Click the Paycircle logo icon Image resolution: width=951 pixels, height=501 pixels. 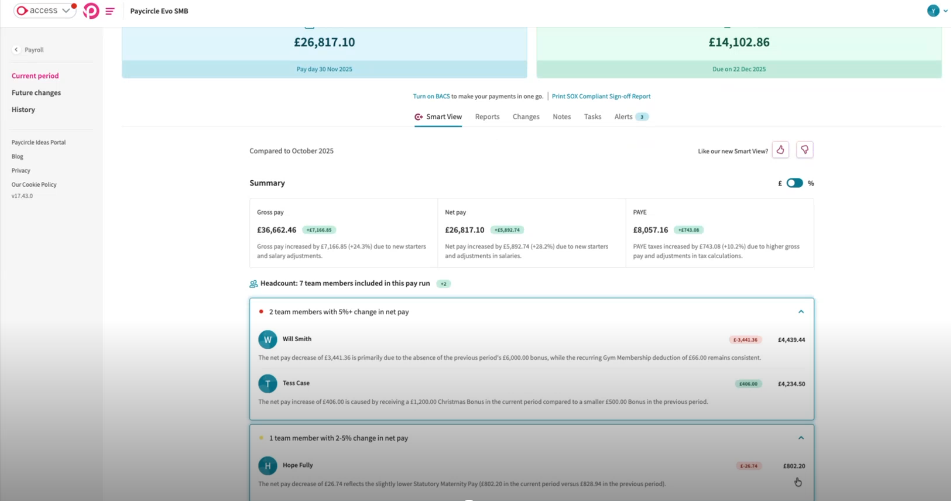91,11
